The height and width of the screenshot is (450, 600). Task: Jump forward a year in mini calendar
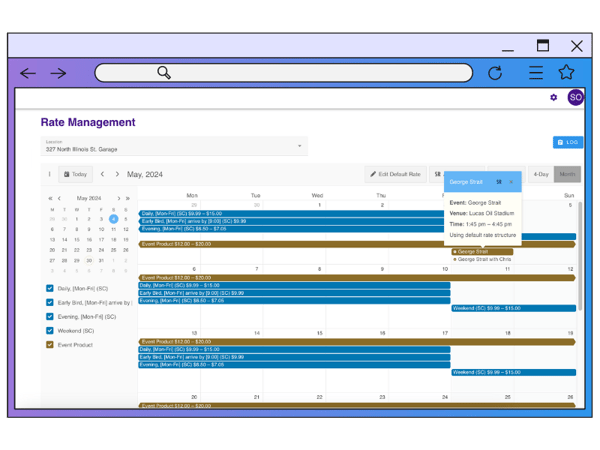[128, 198]
